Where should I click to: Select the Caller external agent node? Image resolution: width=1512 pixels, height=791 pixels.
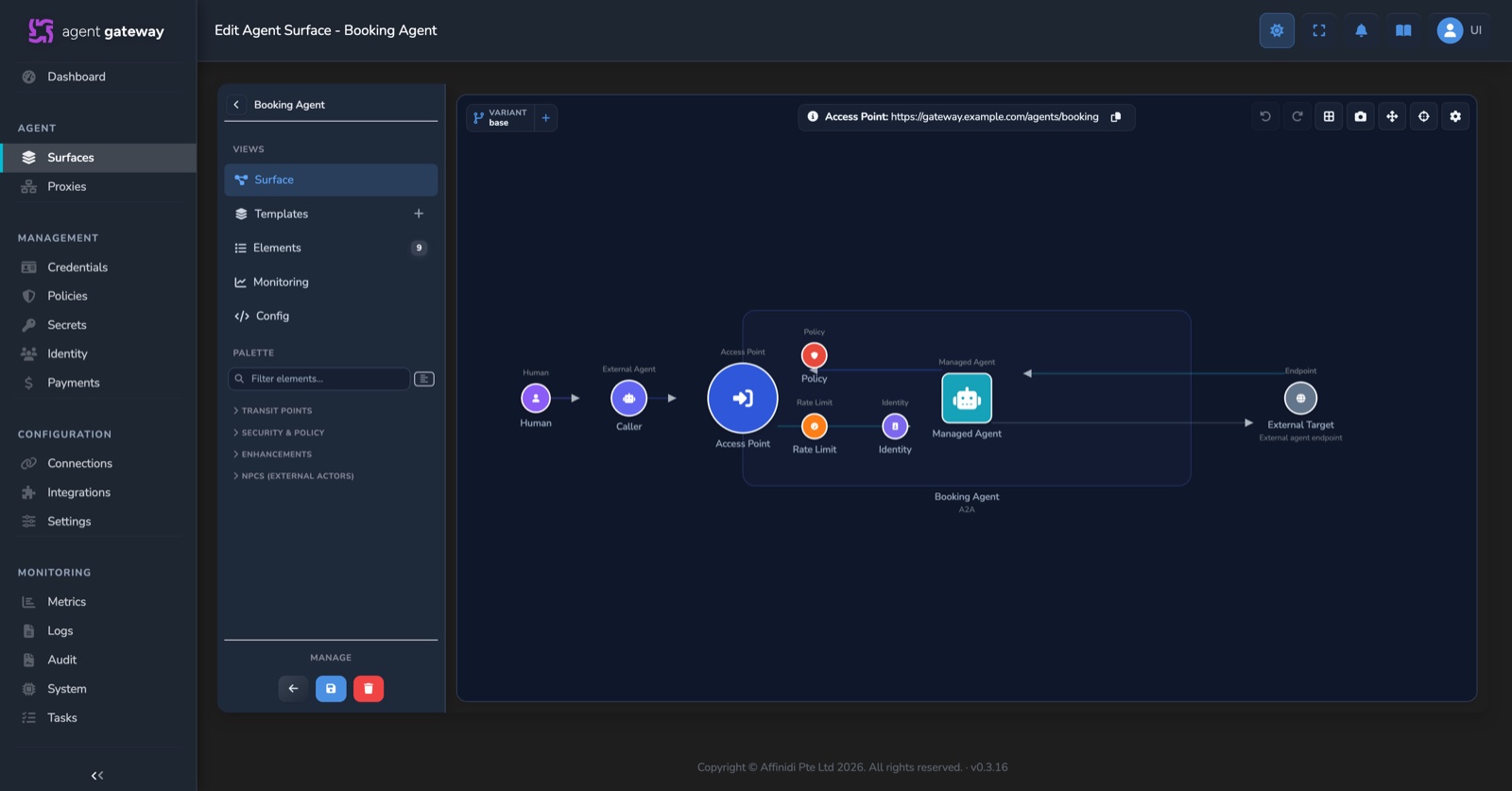pyautogui.click(x=629, y=398)
